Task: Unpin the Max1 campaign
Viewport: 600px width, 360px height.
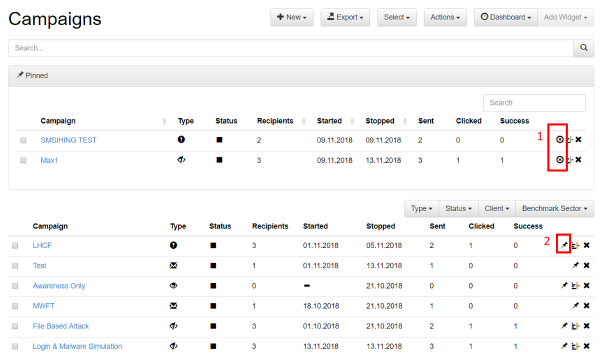Action: tap(559, 160)
